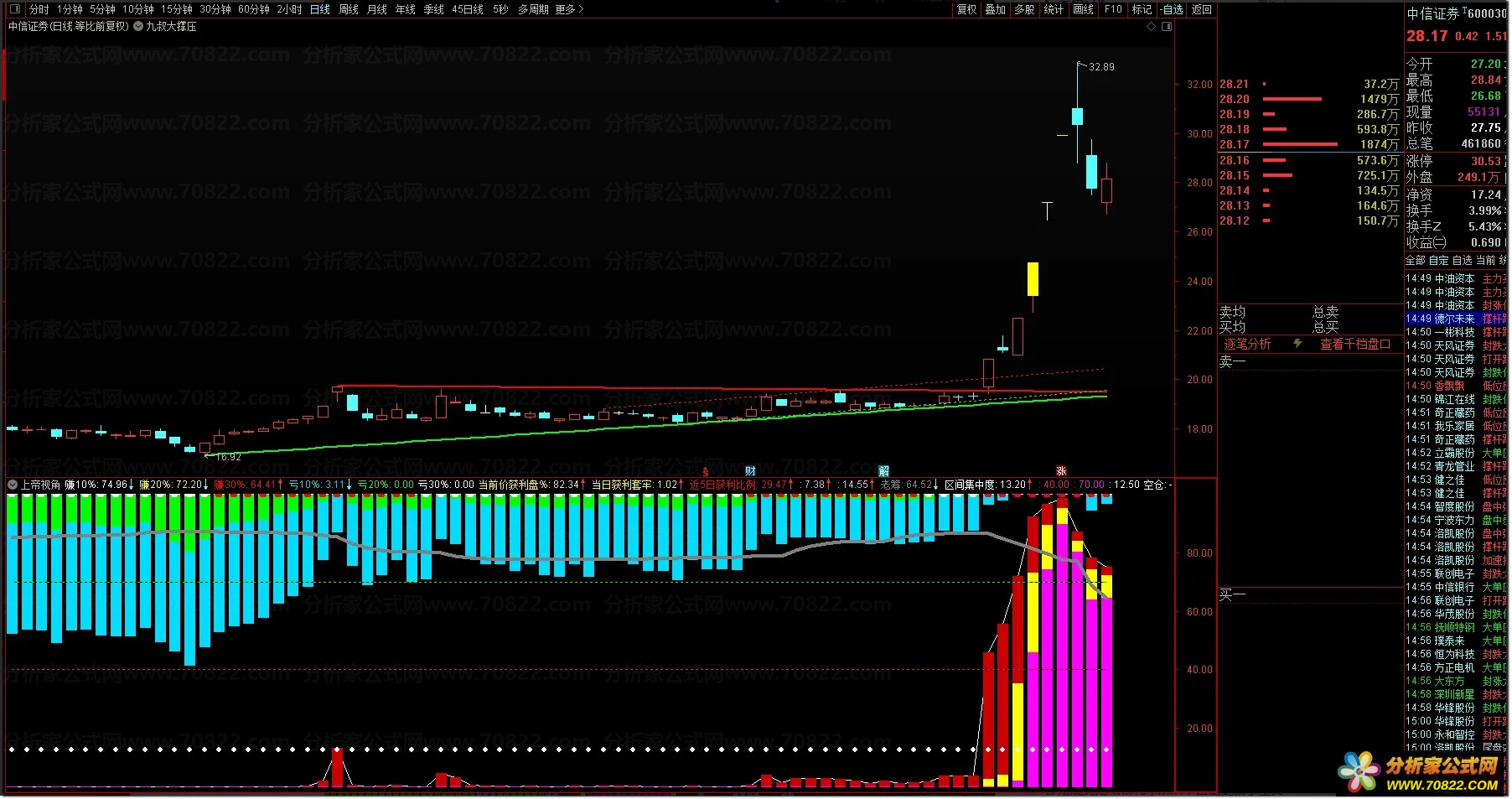
Task: Open 逐笔分析 tick analysis link
Action: click(1247, 344)
